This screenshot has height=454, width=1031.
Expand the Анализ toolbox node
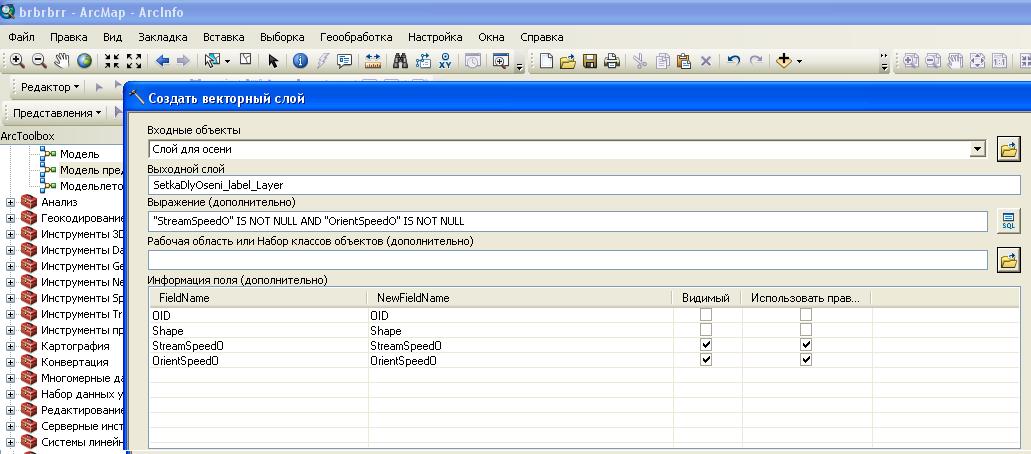pyautogui.click(x=11, y=202)
